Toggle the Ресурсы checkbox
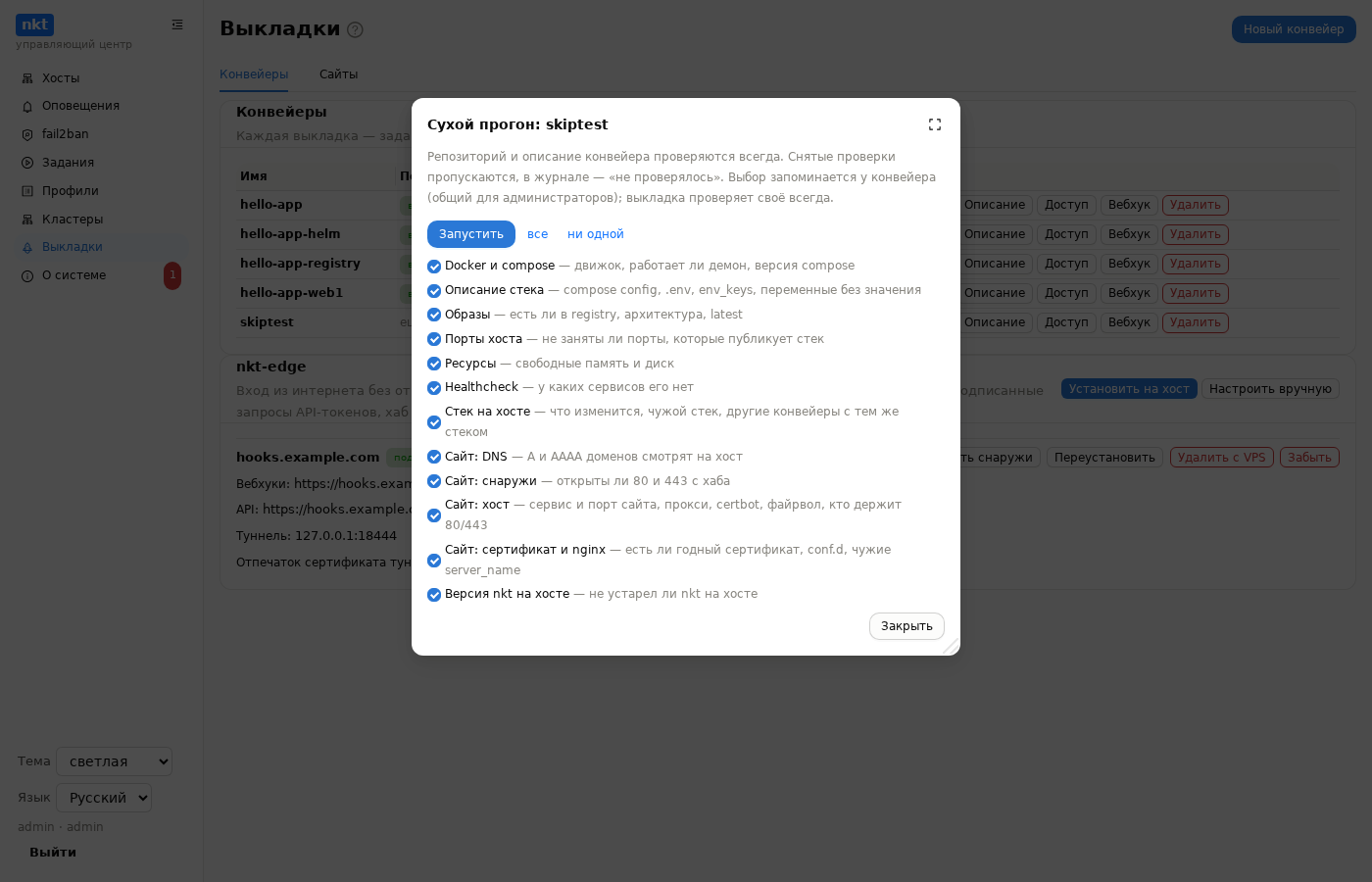1372x882 pixels. coord(434,364)
